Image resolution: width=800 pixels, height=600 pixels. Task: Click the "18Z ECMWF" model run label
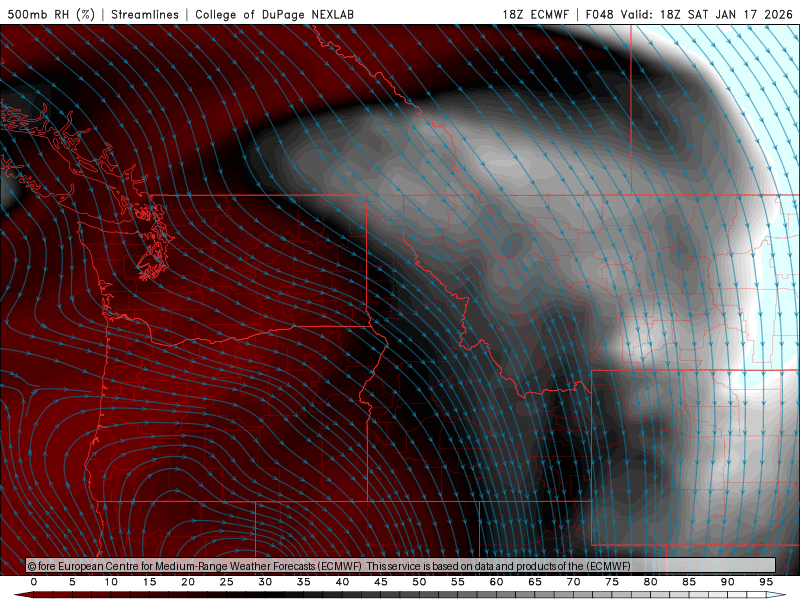pyautogui.click(x=535, y=14)
